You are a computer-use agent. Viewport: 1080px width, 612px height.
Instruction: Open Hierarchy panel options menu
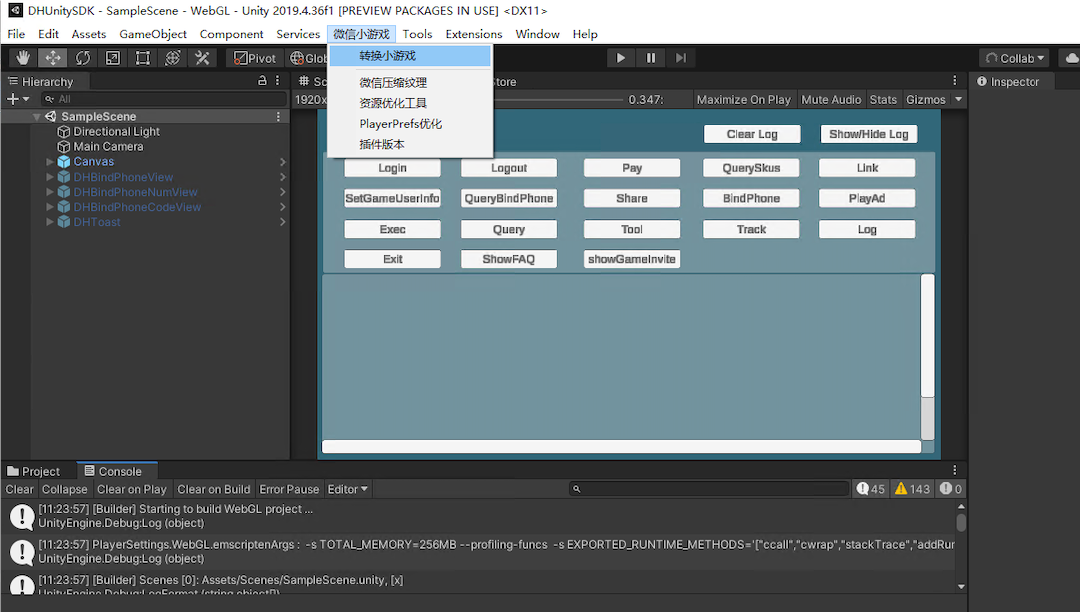(278, 81)
